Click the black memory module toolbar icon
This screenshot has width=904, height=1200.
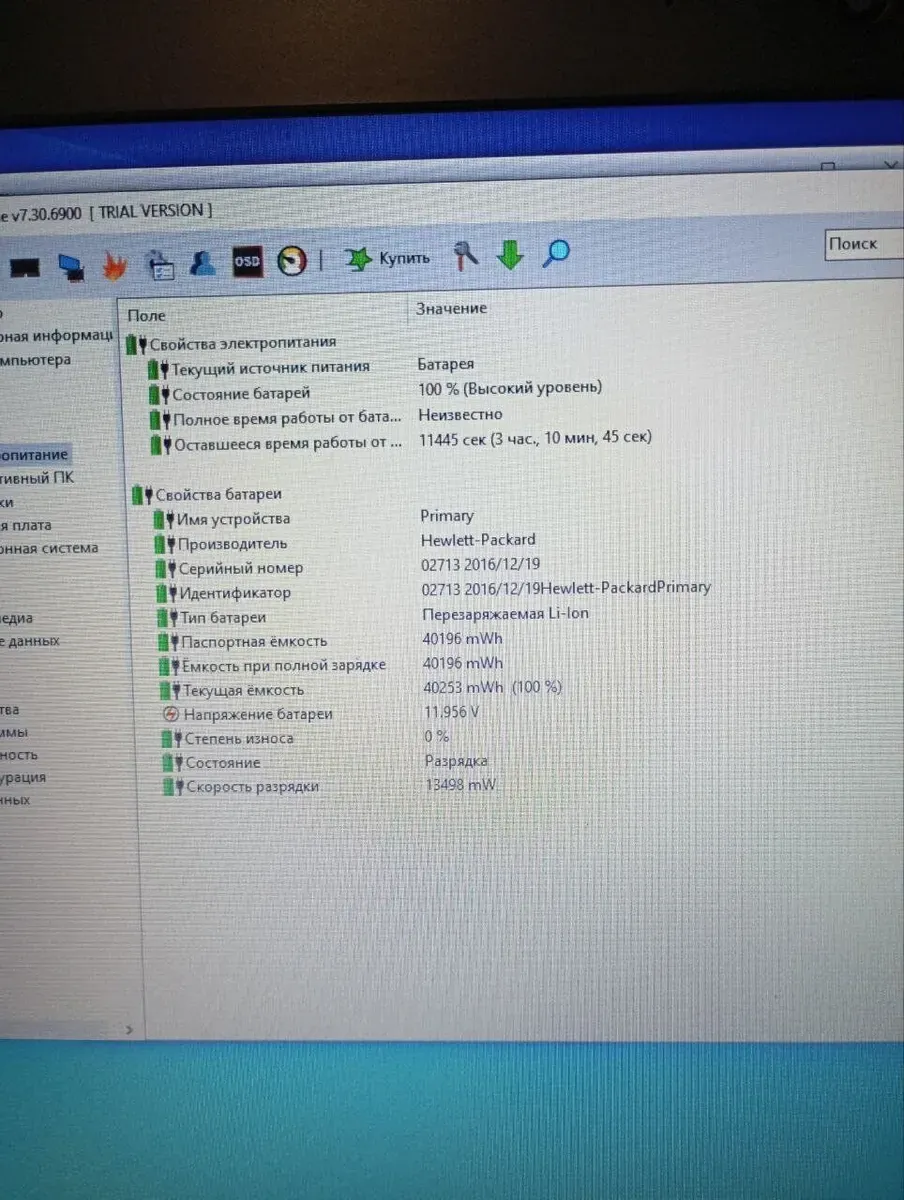(x=24, y=268)
